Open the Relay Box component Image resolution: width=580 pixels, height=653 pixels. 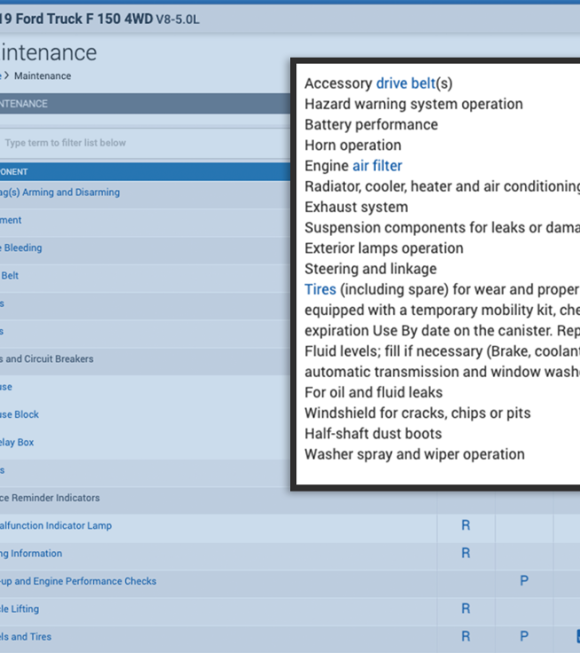click(17, 442)
